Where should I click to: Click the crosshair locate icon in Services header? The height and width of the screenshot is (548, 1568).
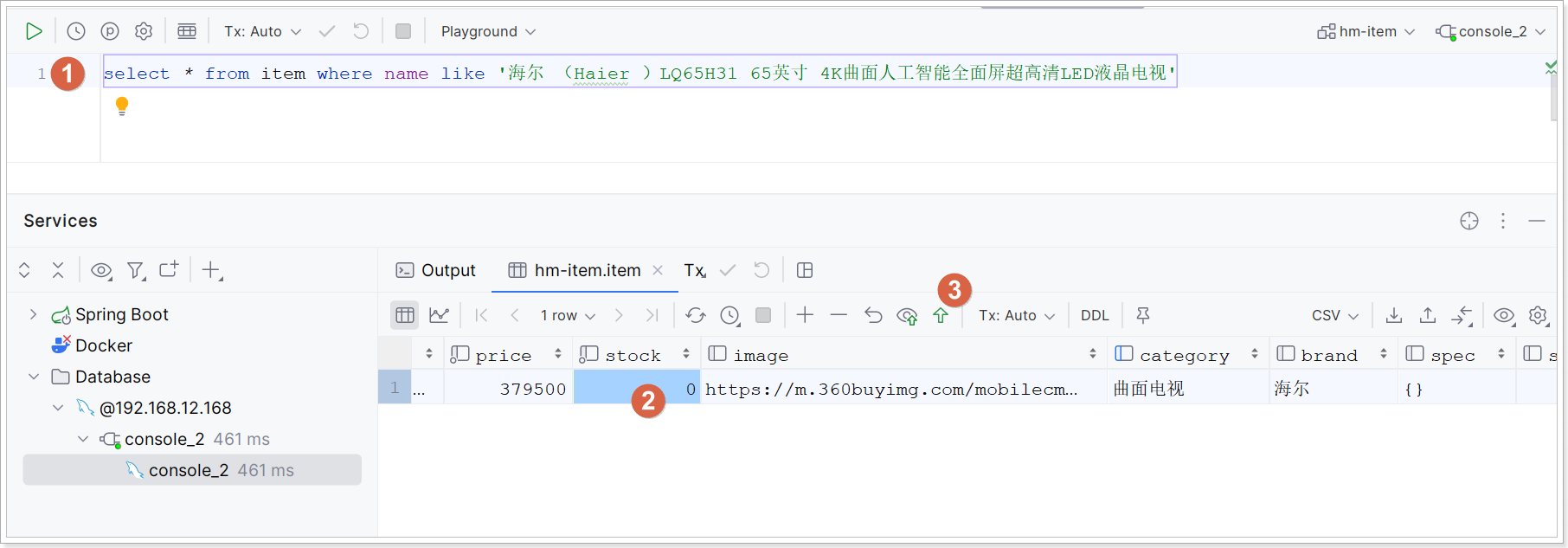coord(1469,221)
